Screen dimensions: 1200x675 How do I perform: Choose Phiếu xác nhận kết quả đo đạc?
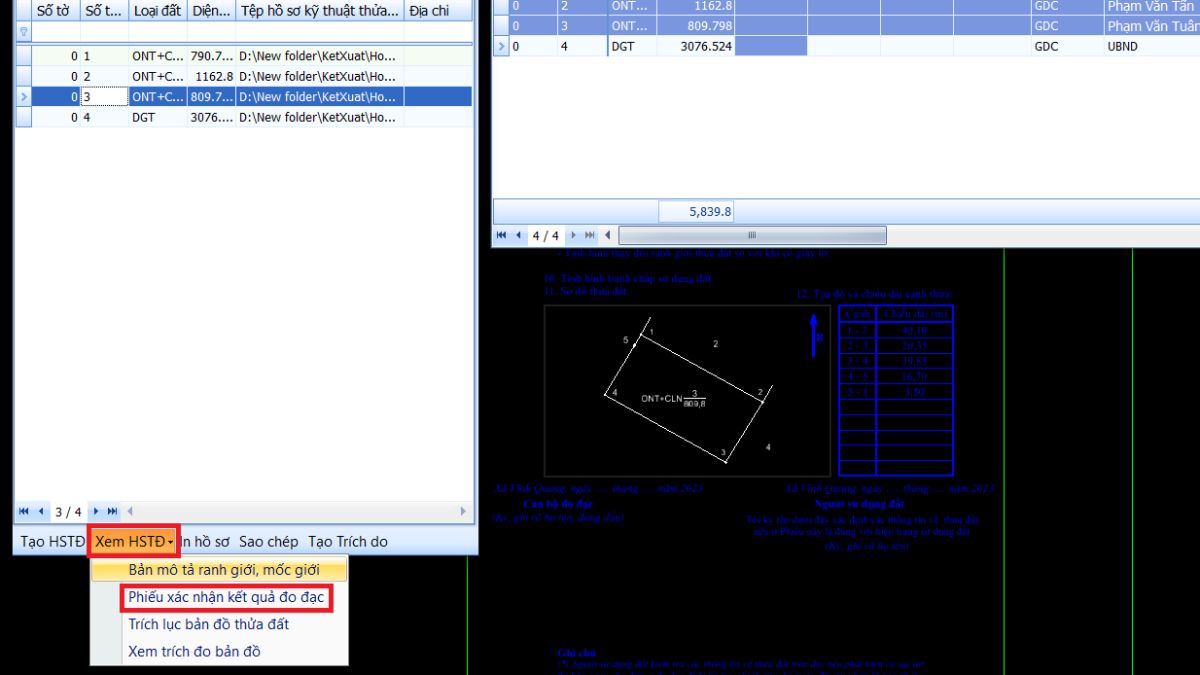coord(226,597)
